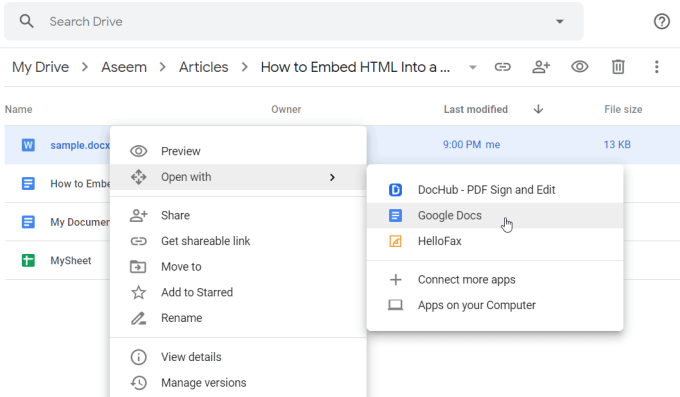Click the How to Embed HTML breadcrumb

click(x=355, y=67)
